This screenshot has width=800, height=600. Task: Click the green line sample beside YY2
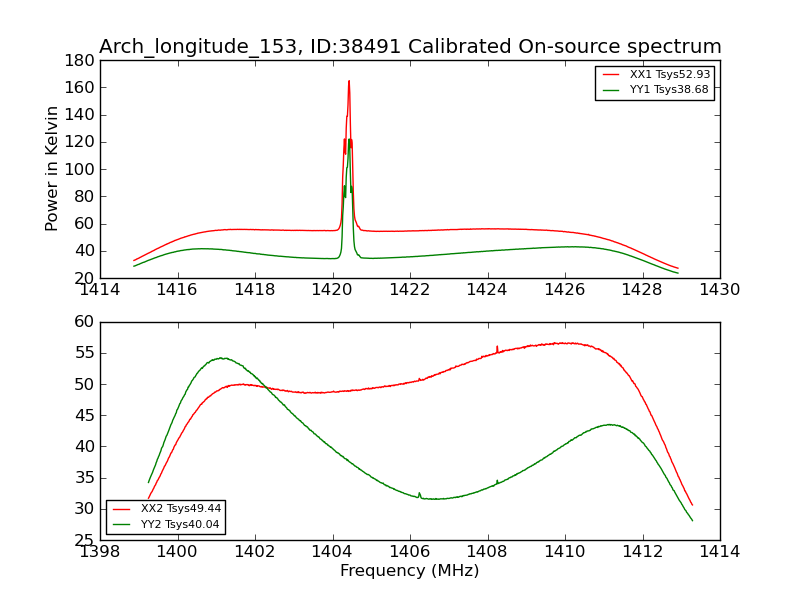pyautogui.click(x=122, y=524)
